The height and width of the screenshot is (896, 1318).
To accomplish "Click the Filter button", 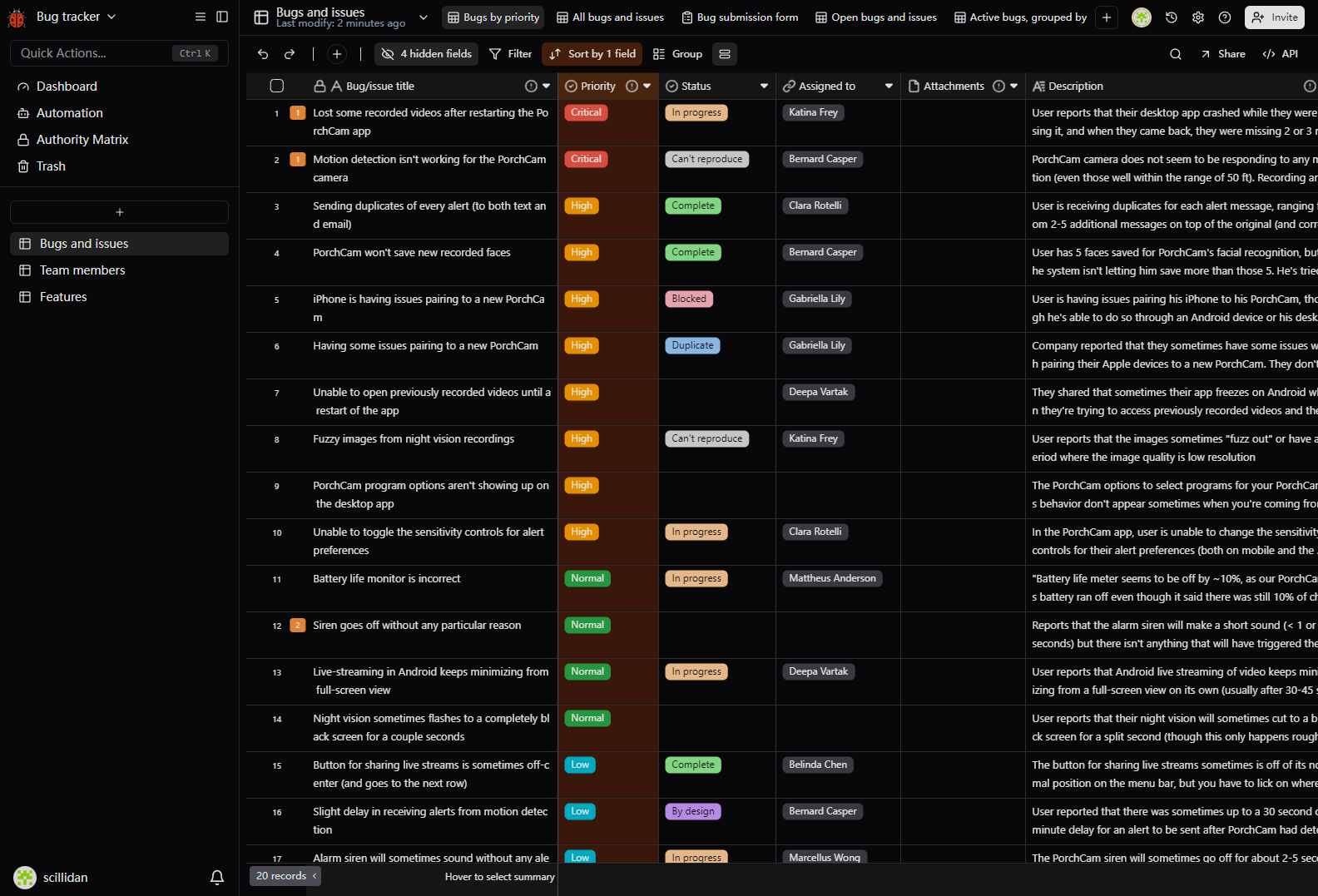I will (510, 54).
